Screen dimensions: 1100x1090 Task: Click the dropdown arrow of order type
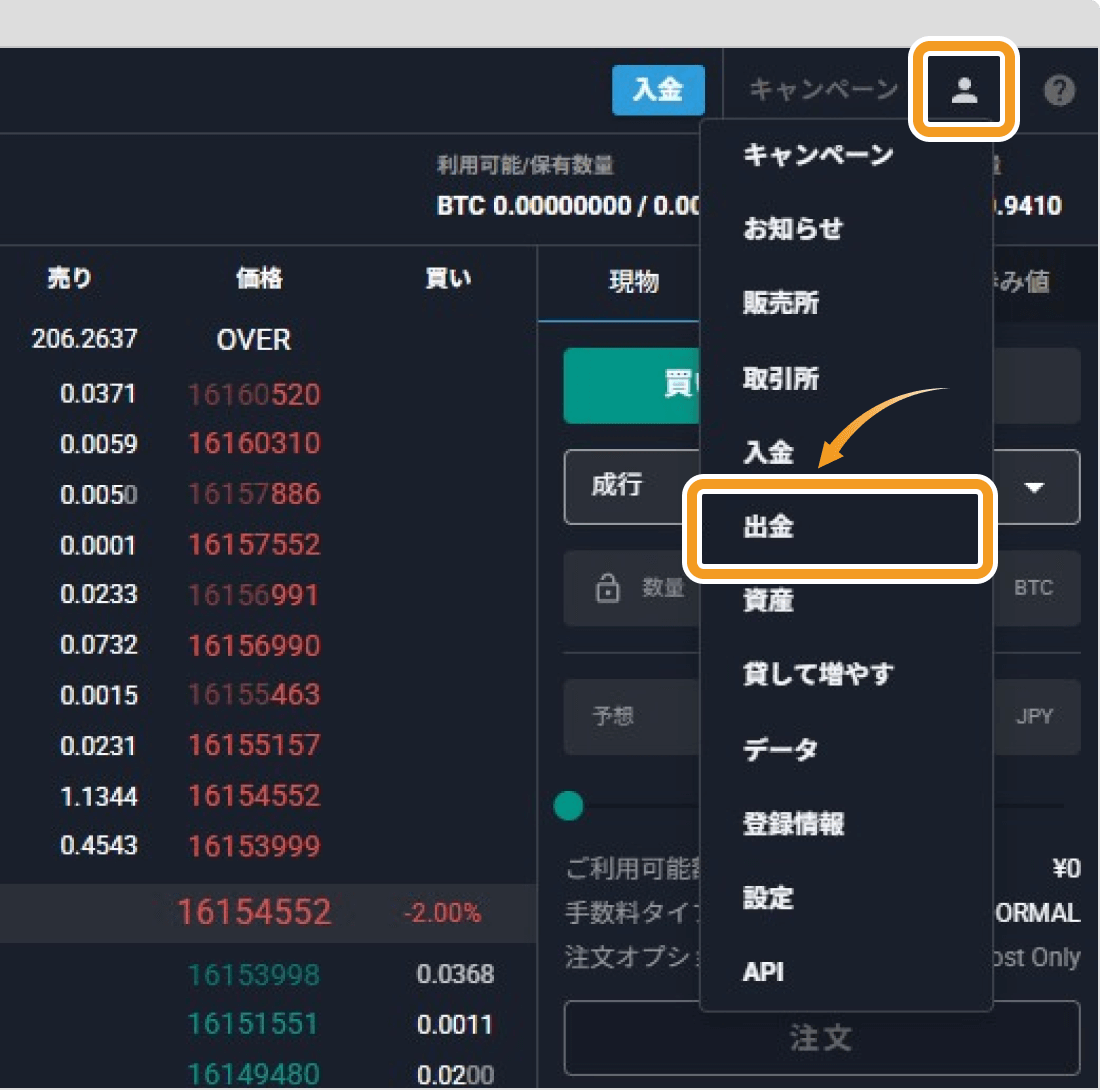[1034, 487]
